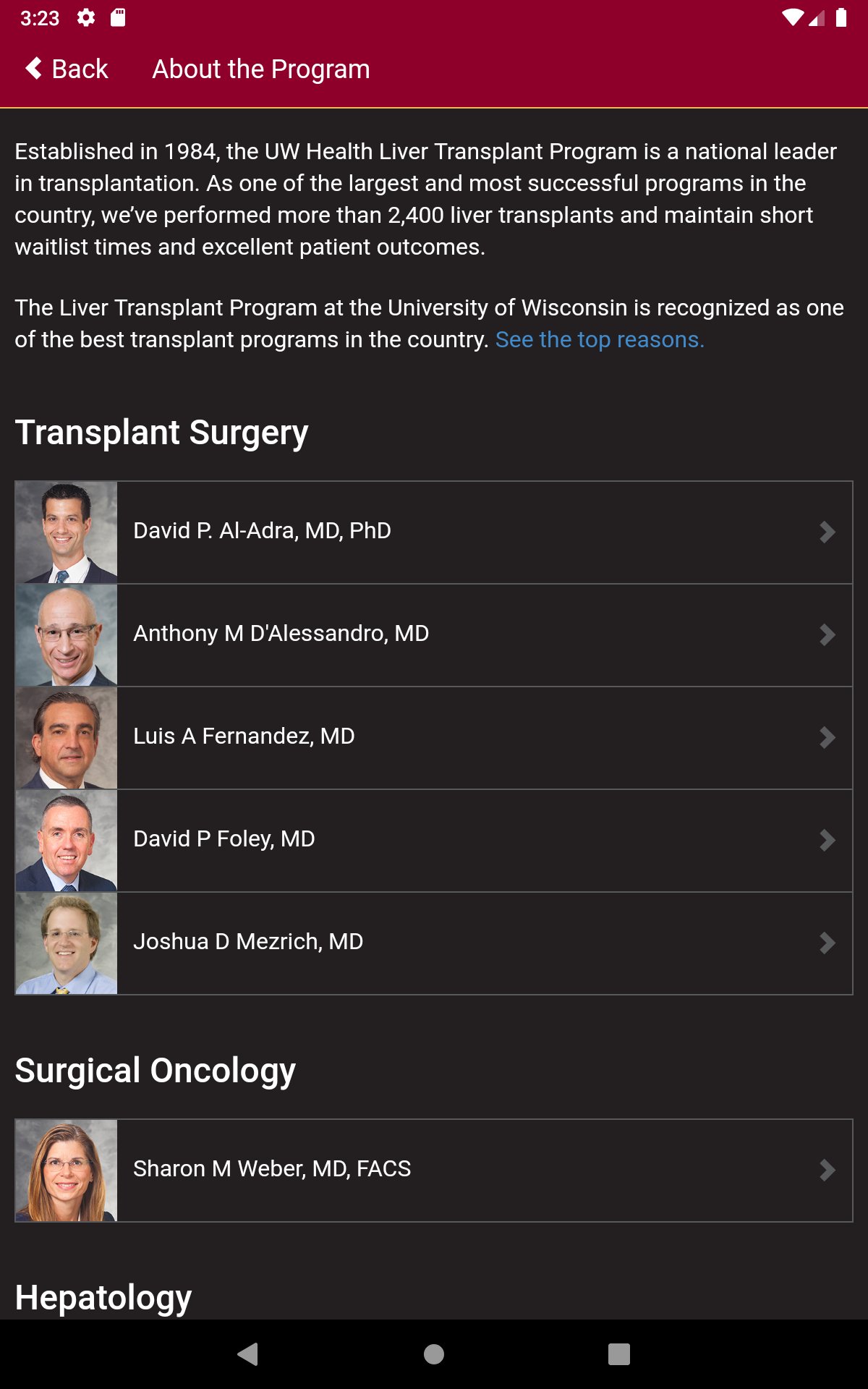Open Joshua D Mezrich's profile photo
Viewport: 868px width, 1389px height.
tap(67, 943)
